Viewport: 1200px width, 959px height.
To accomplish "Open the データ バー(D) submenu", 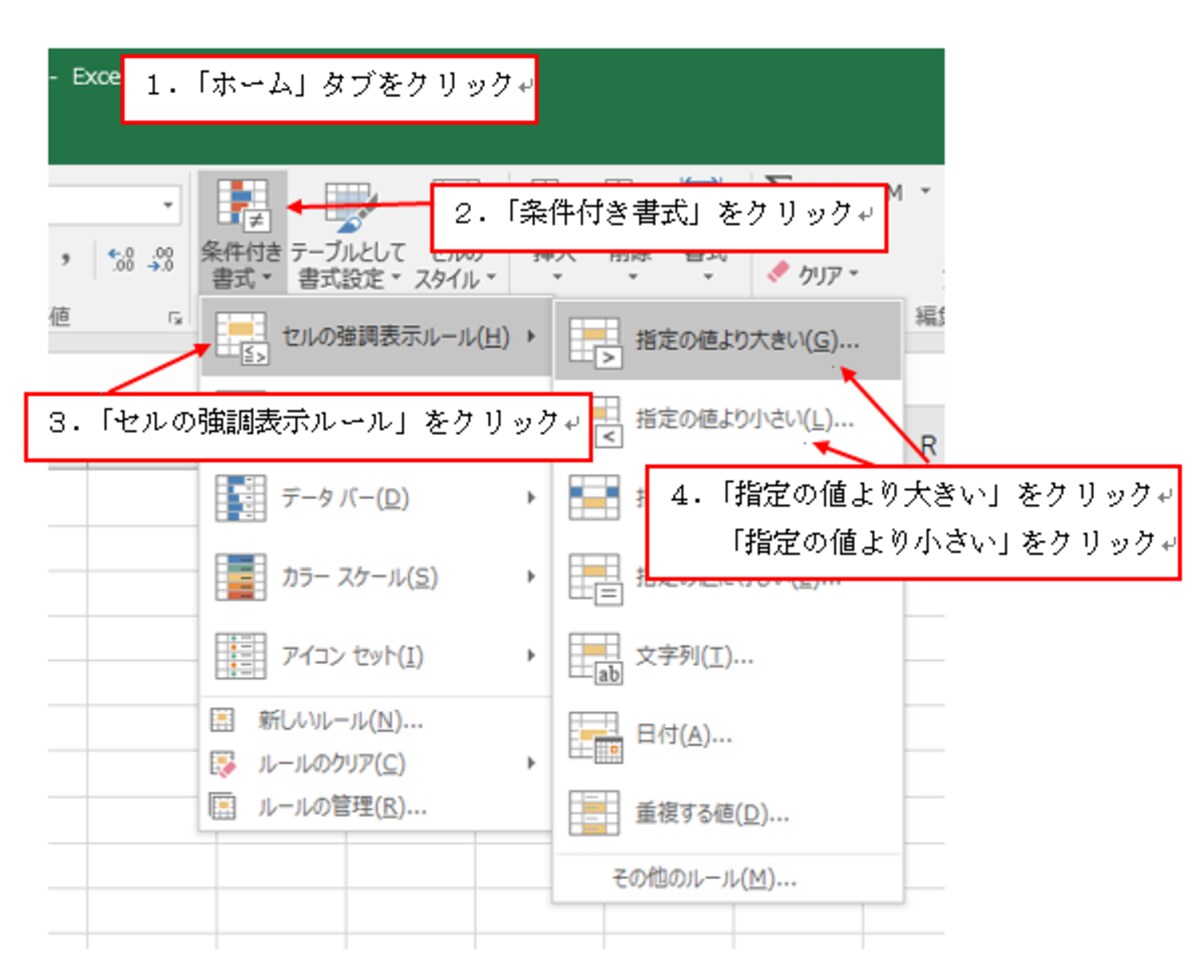I will click(x=377, y=497).
